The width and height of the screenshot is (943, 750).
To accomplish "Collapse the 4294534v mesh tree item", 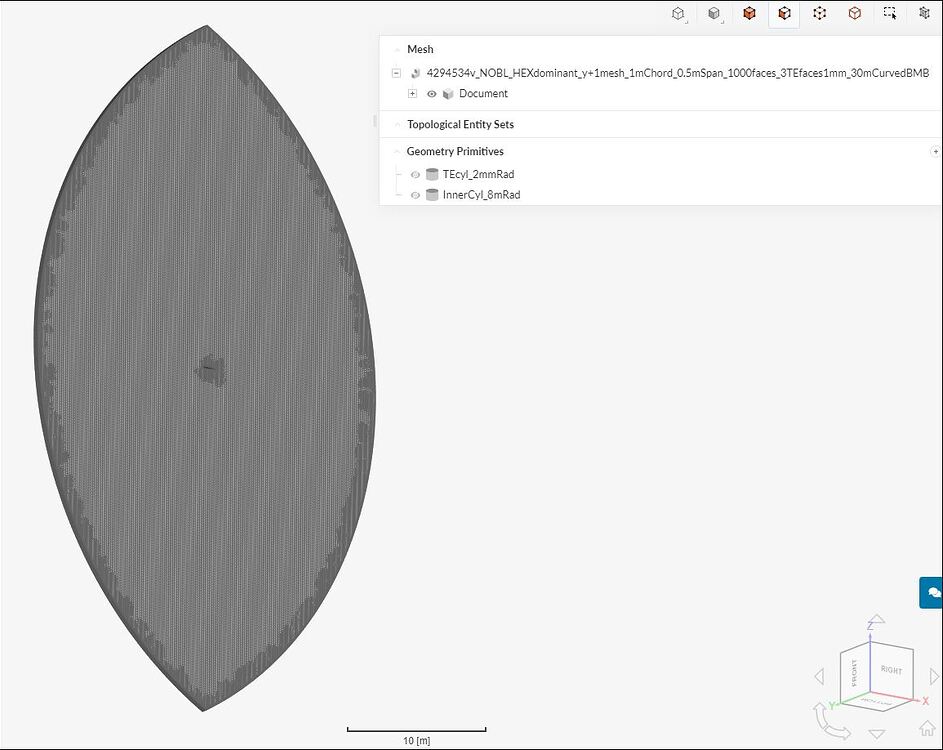I will coord(396,72).
